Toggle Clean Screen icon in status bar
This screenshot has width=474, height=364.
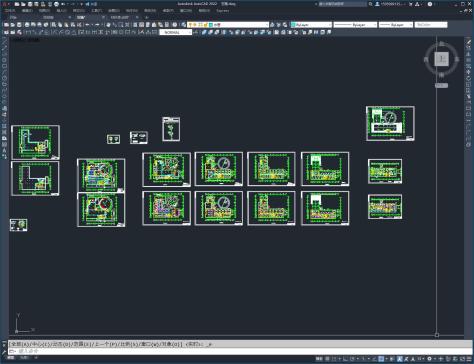click(462, 359)
